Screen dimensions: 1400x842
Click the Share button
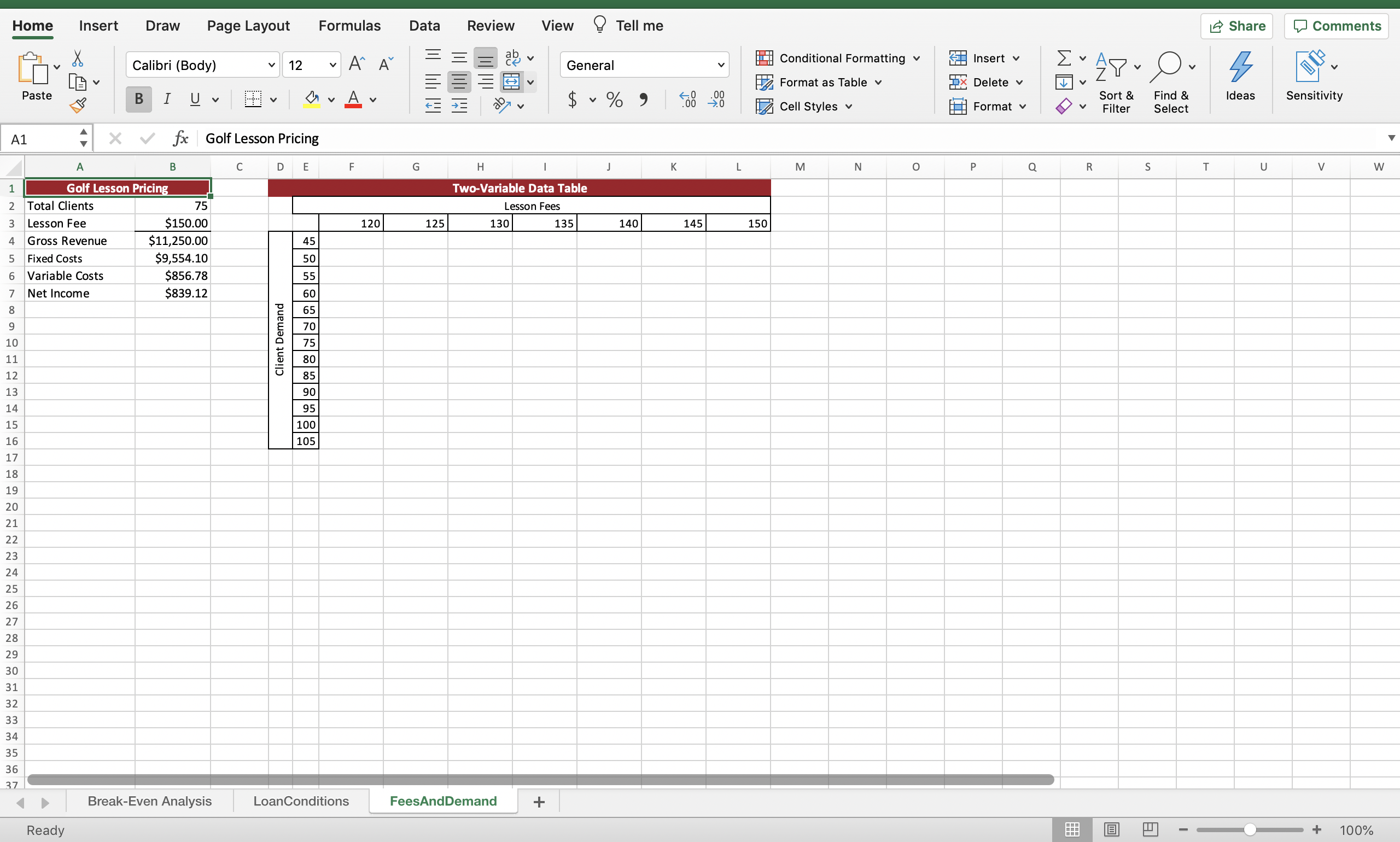coord(1236,26)
